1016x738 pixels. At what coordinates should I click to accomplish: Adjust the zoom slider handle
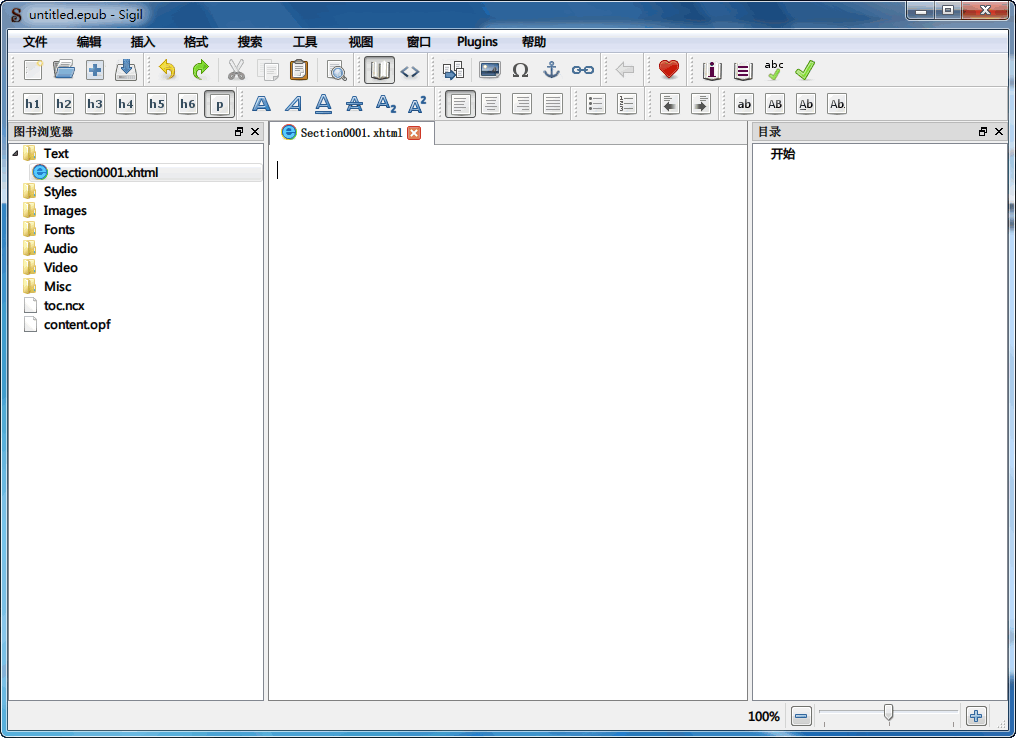tap(888, 713)
